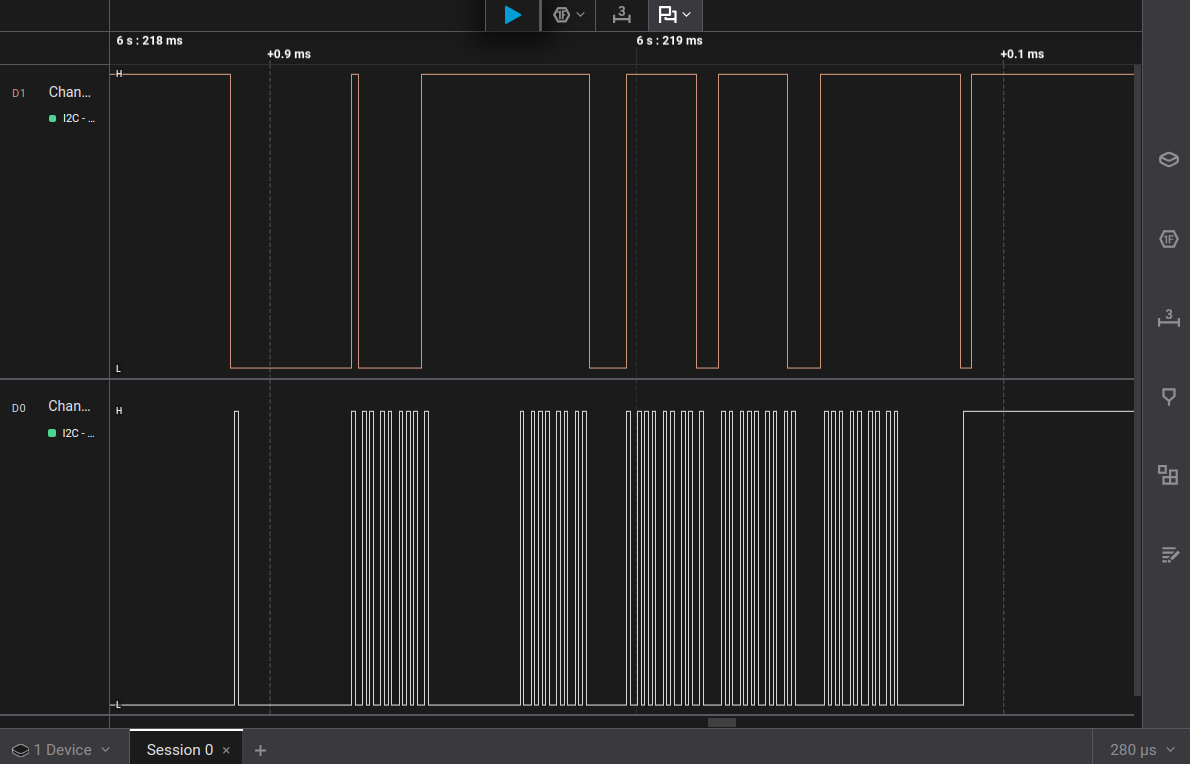This screenshot has width=1190, height=764.
Task: Start capture with the blue play button
Action: pyautogui.click(x=513, y=15)
